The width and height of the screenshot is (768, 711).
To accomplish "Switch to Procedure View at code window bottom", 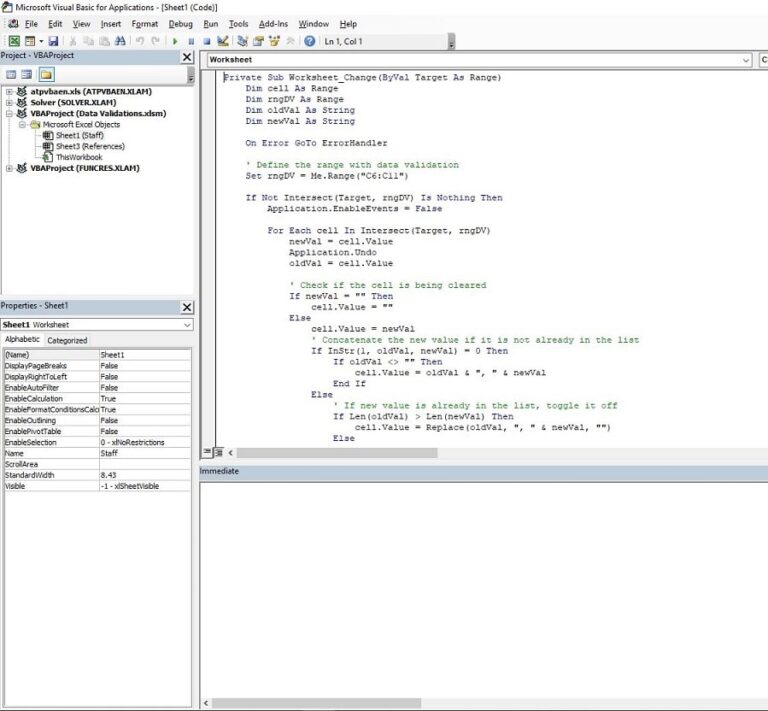I will (207, 452).
